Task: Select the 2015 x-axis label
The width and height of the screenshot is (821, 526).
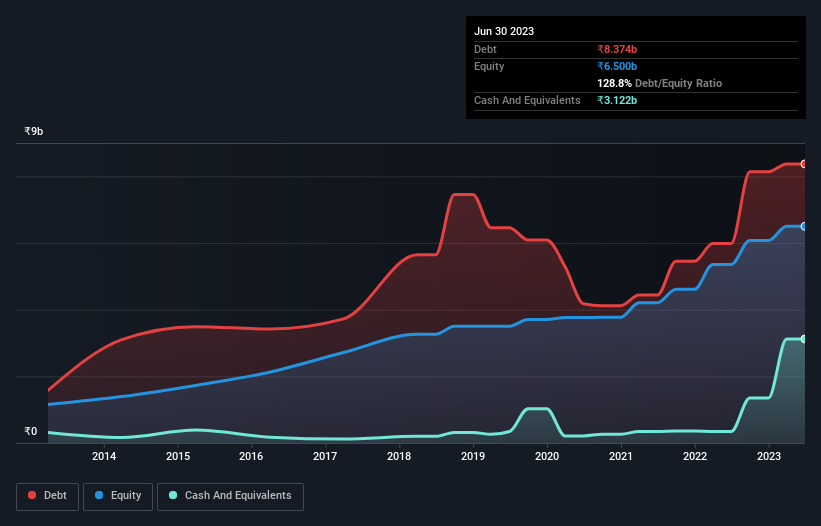Action: pos(178,456)
